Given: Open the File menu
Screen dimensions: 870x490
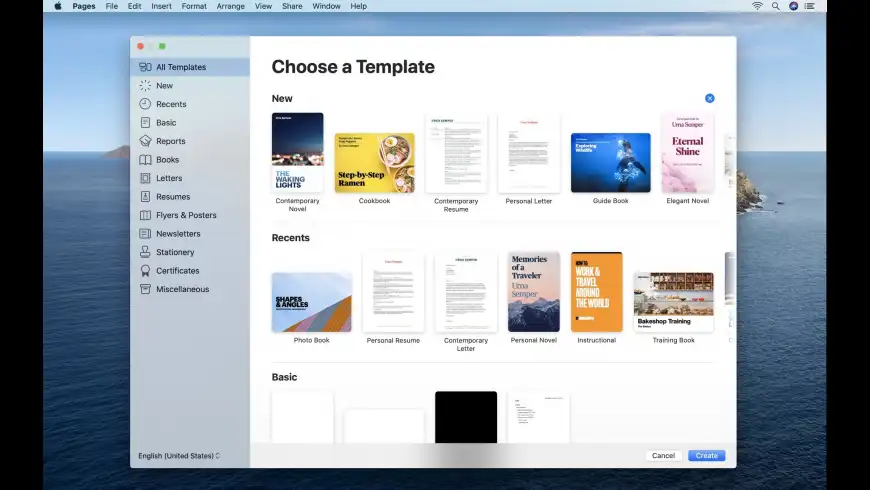Looking at the screenshot, I should [x=112, y=6].
